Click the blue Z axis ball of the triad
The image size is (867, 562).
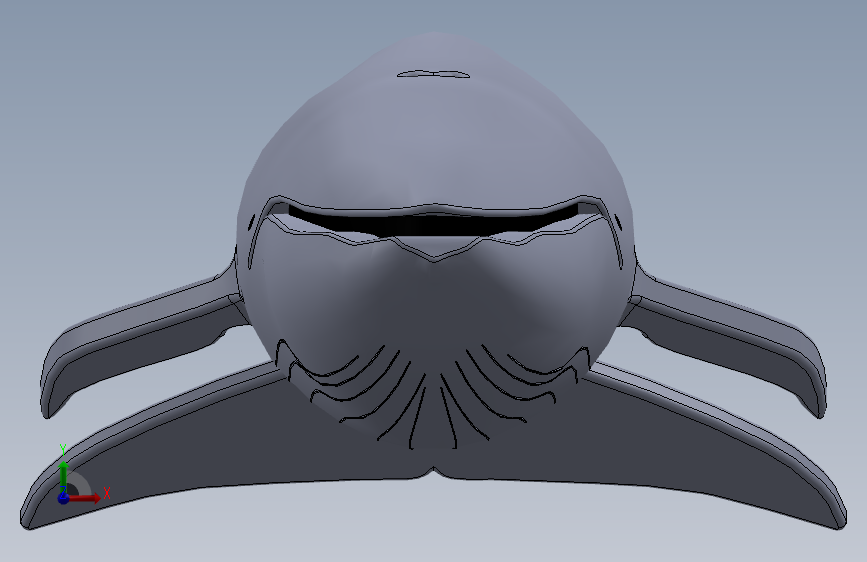tap(64, 497)
